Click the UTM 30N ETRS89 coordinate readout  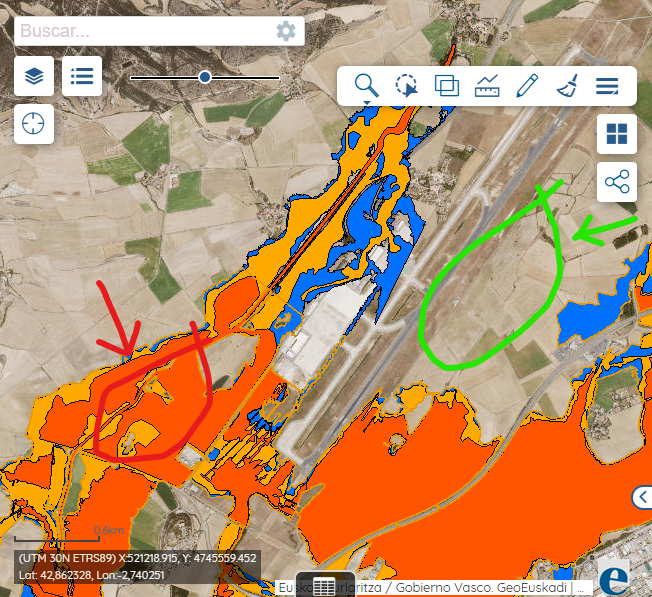pyautogui.click(x=138, y=558)
